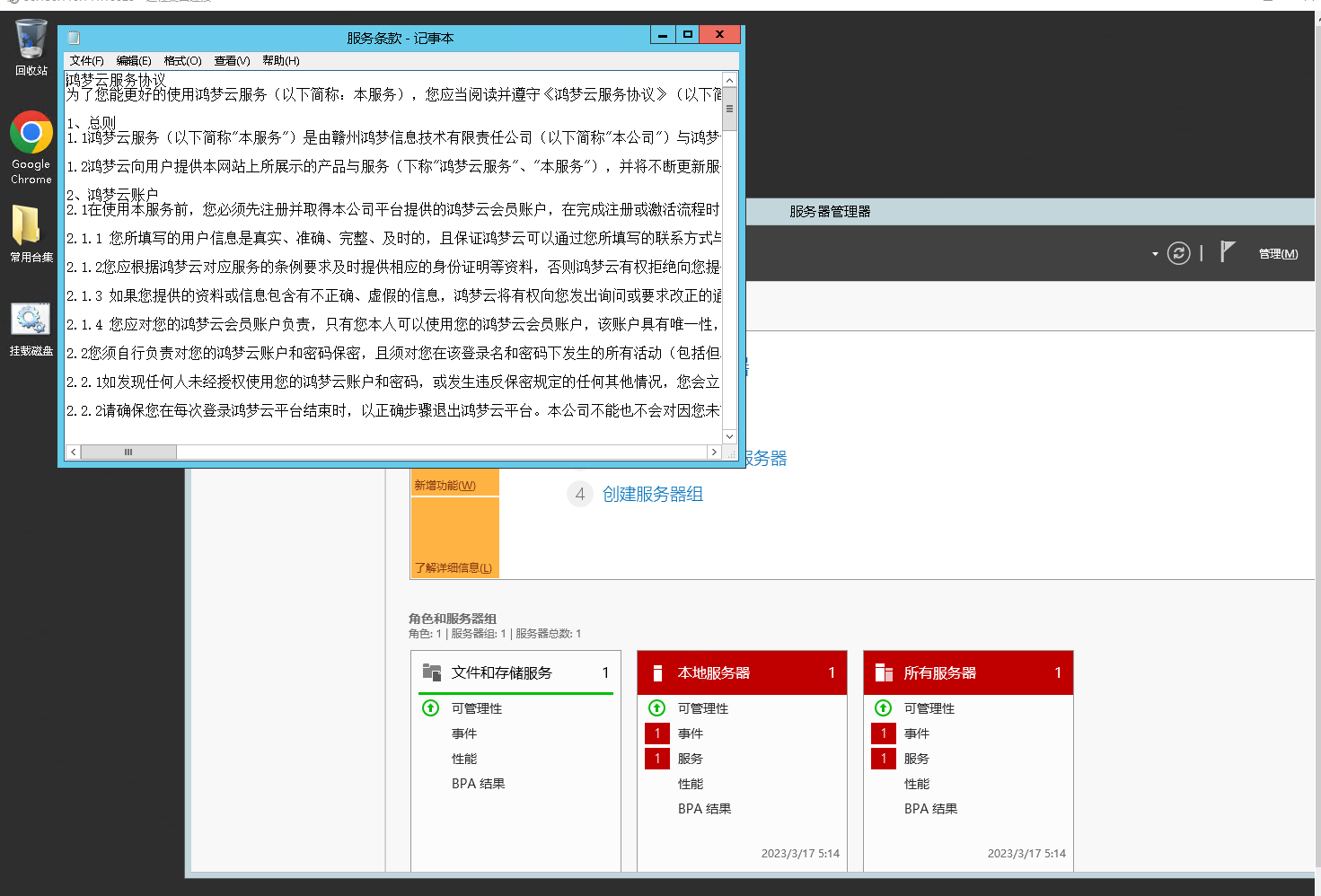Click the Notepad horizontal scrollbar thumb
Screen dimensions: 1321x896
[128, 452]
